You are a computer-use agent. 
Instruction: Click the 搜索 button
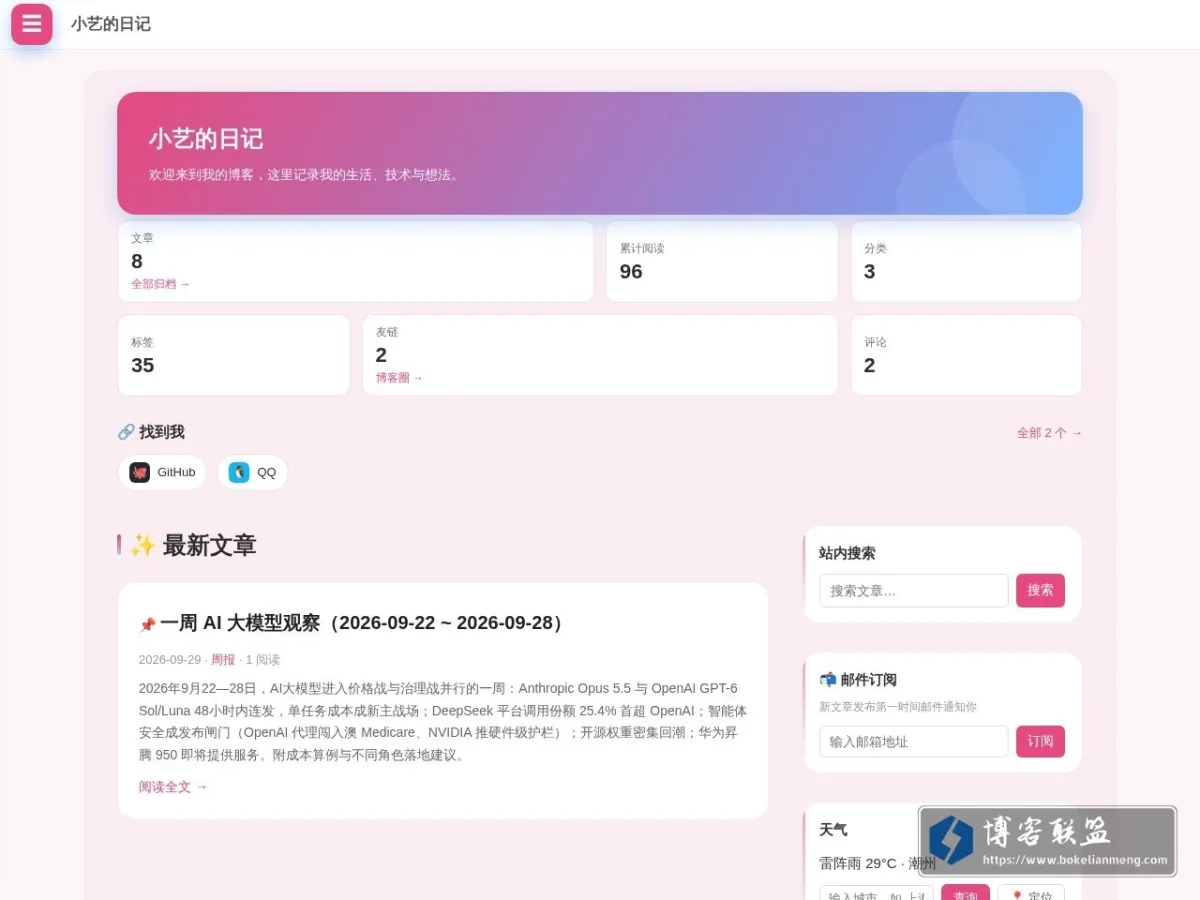click(1040, 591)
